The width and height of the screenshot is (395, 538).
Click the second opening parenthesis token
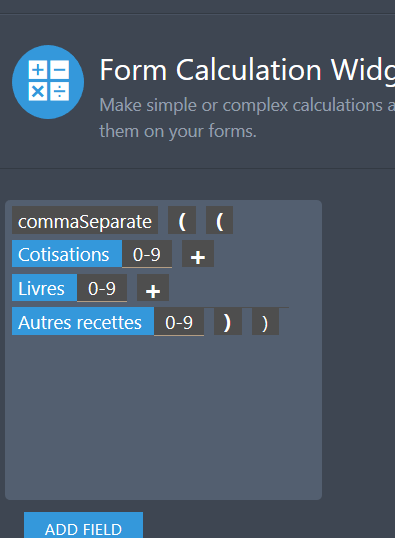tap(219, 220)
